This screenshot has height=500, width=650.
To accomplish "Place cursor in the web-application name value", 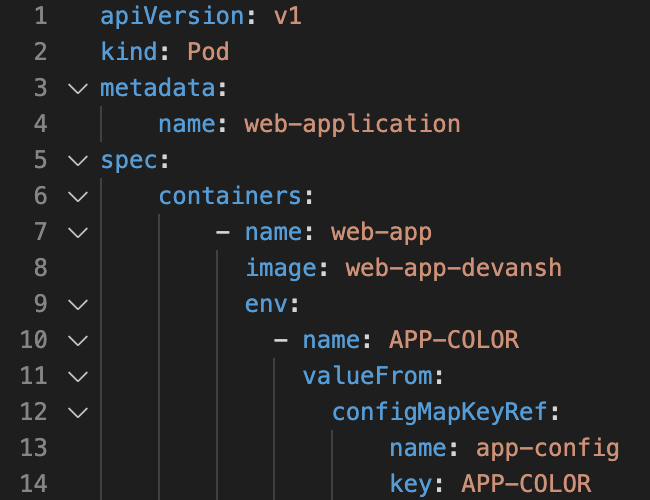I will (x=352, y=124).
